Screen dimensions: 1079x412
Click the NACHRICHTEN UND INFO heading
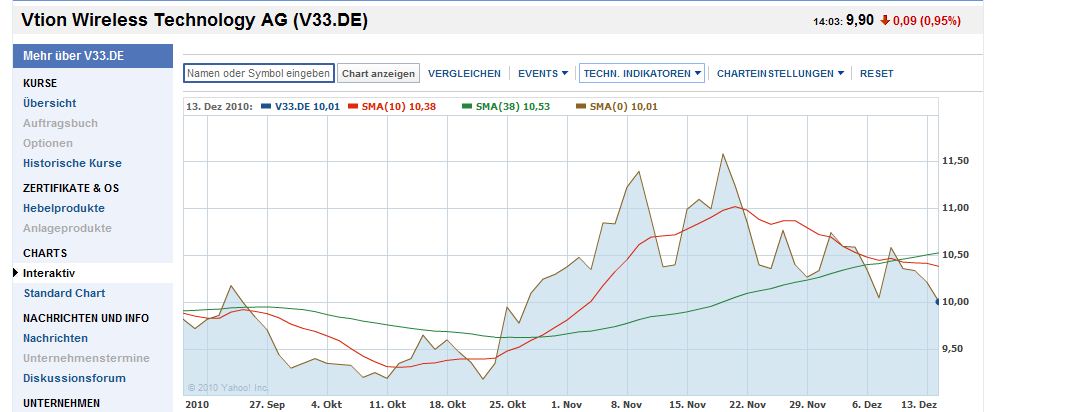[x=86, y=318]
